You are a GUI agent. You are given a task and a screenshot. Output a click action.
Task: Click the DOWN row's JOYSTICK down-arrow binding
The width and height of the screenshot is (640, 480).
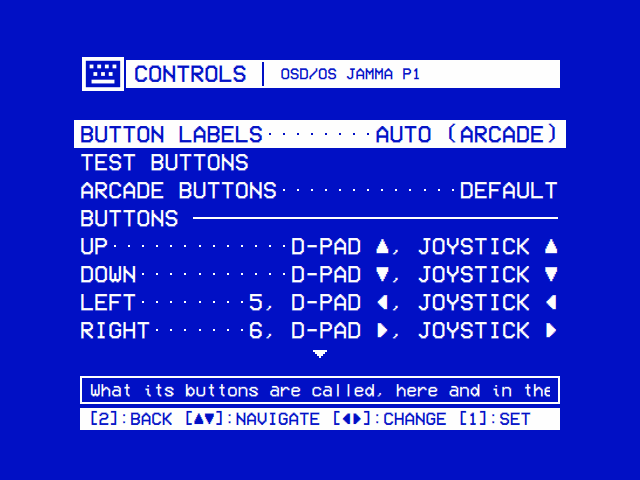coord(488,274)
